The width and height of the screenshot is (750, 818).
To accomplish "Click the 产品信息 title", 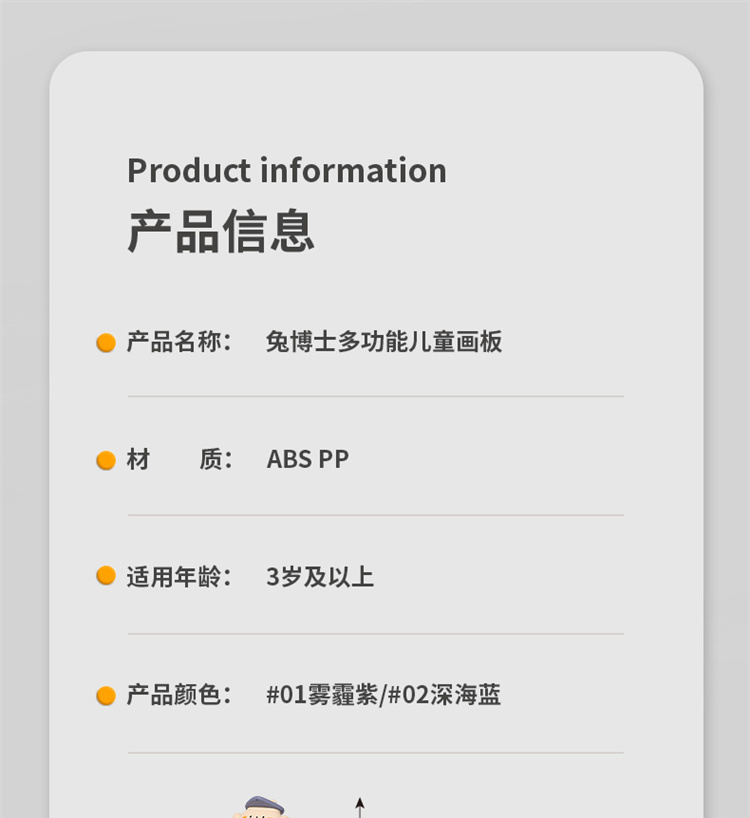I will pos(221,231).
